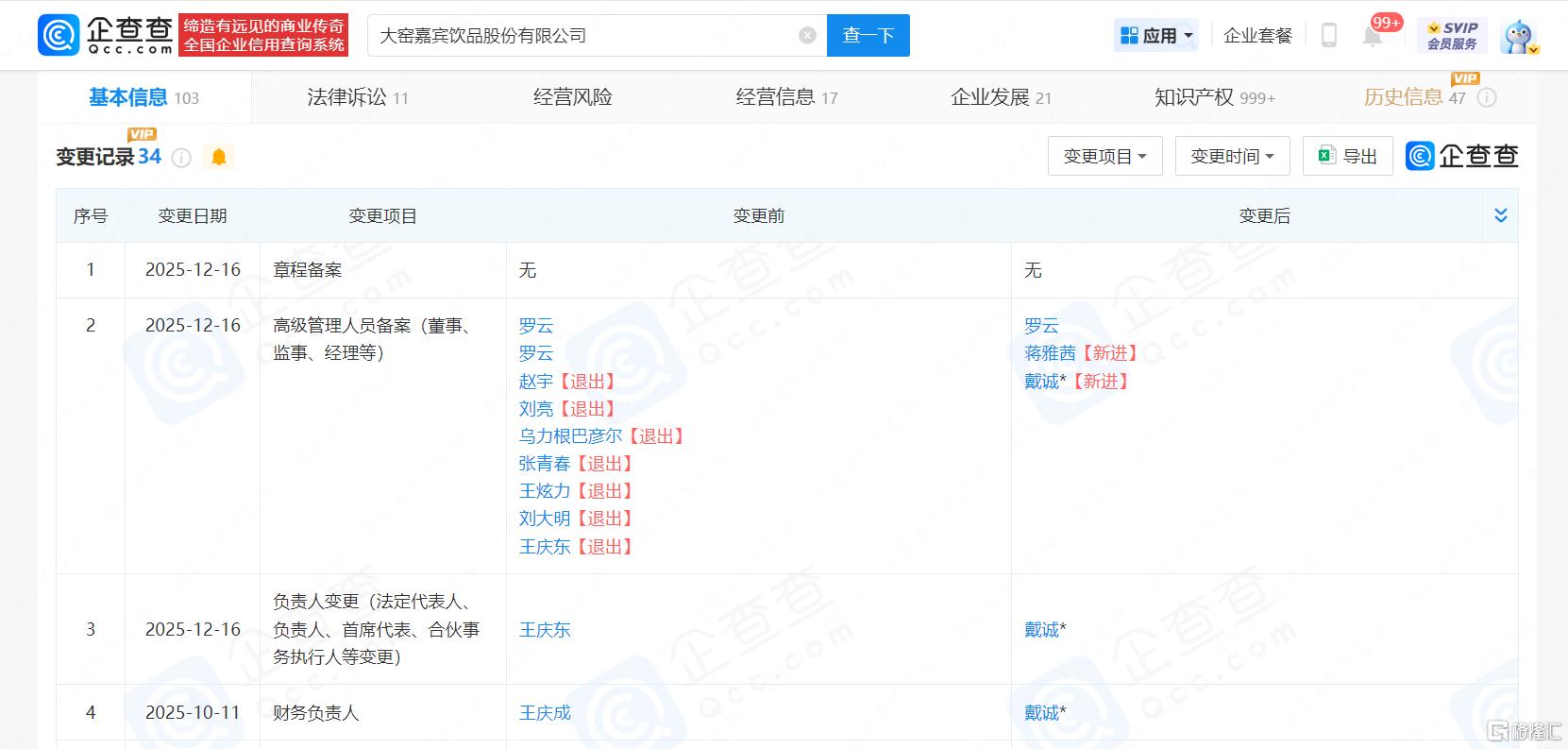Click the 企查查 logo beside export button

pyautogui.click(x=1462, y=156)
